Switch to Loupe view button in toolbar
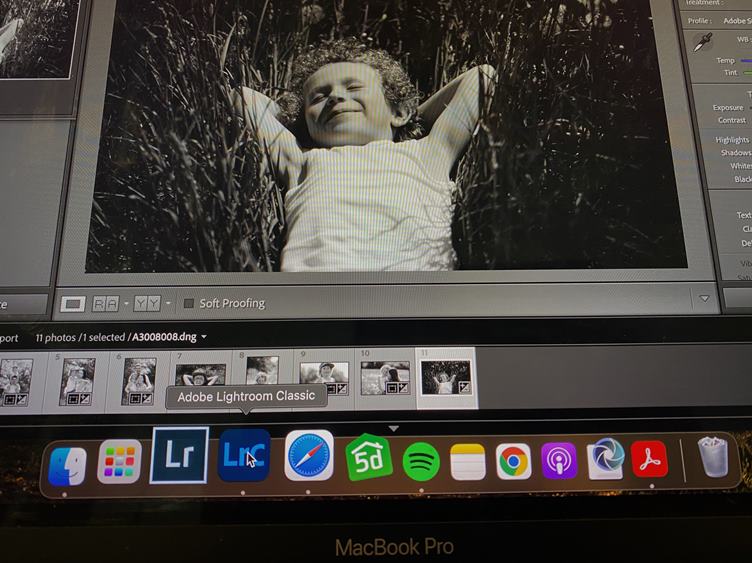This screenshot has height=563, width=752. point(73,304)
